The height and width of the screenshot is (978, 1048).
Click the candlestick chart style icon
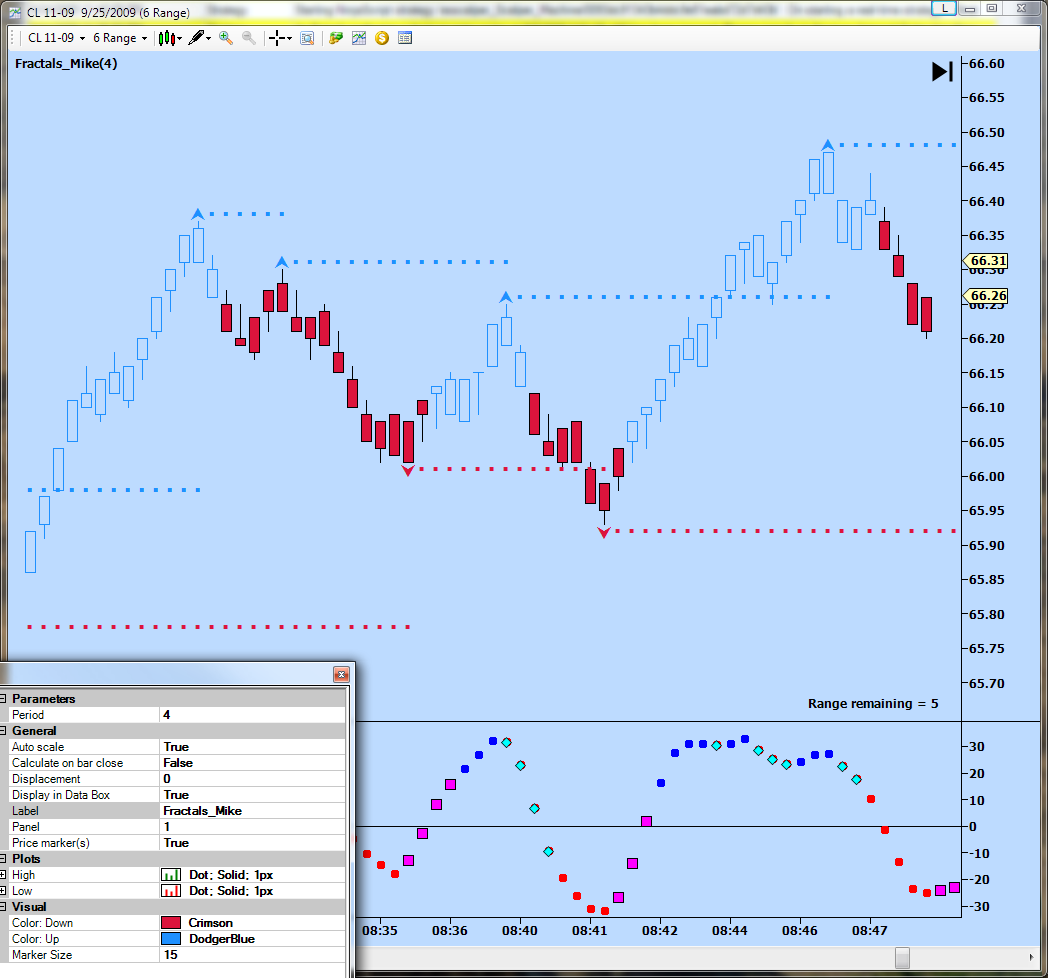coord(166,38)
